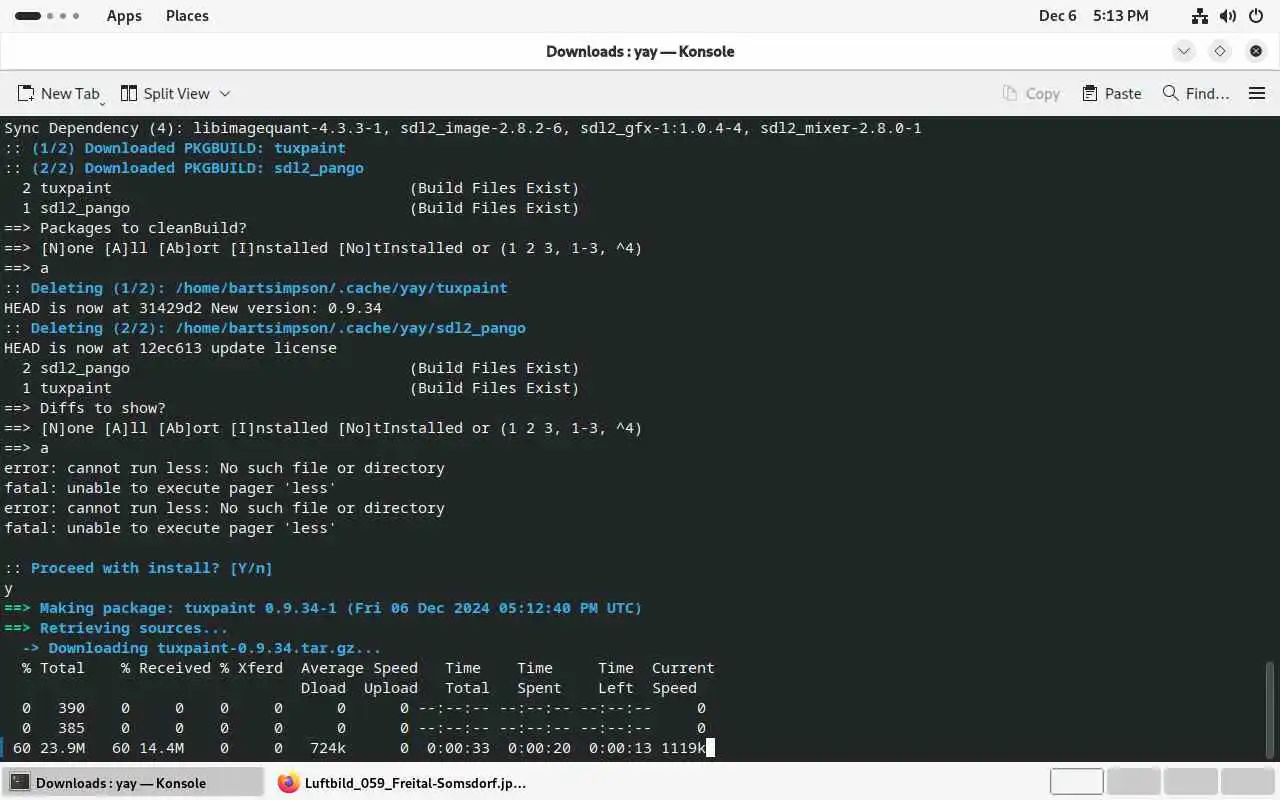Open the Places menu

tap(187, 16)
